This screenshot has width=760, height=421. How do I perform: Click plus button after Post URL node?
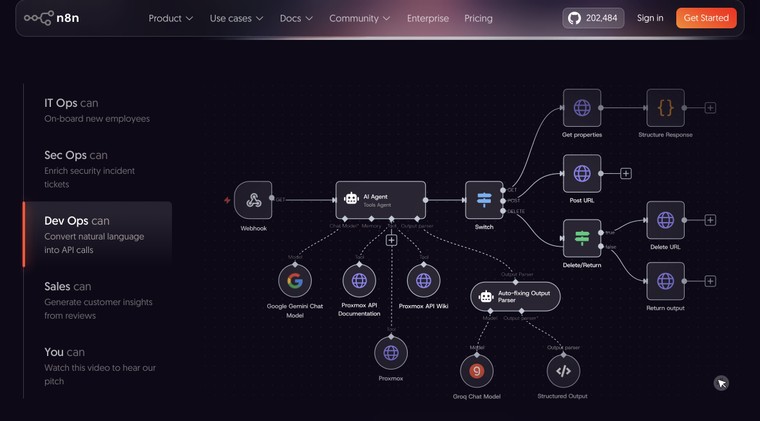coord(626,173)
